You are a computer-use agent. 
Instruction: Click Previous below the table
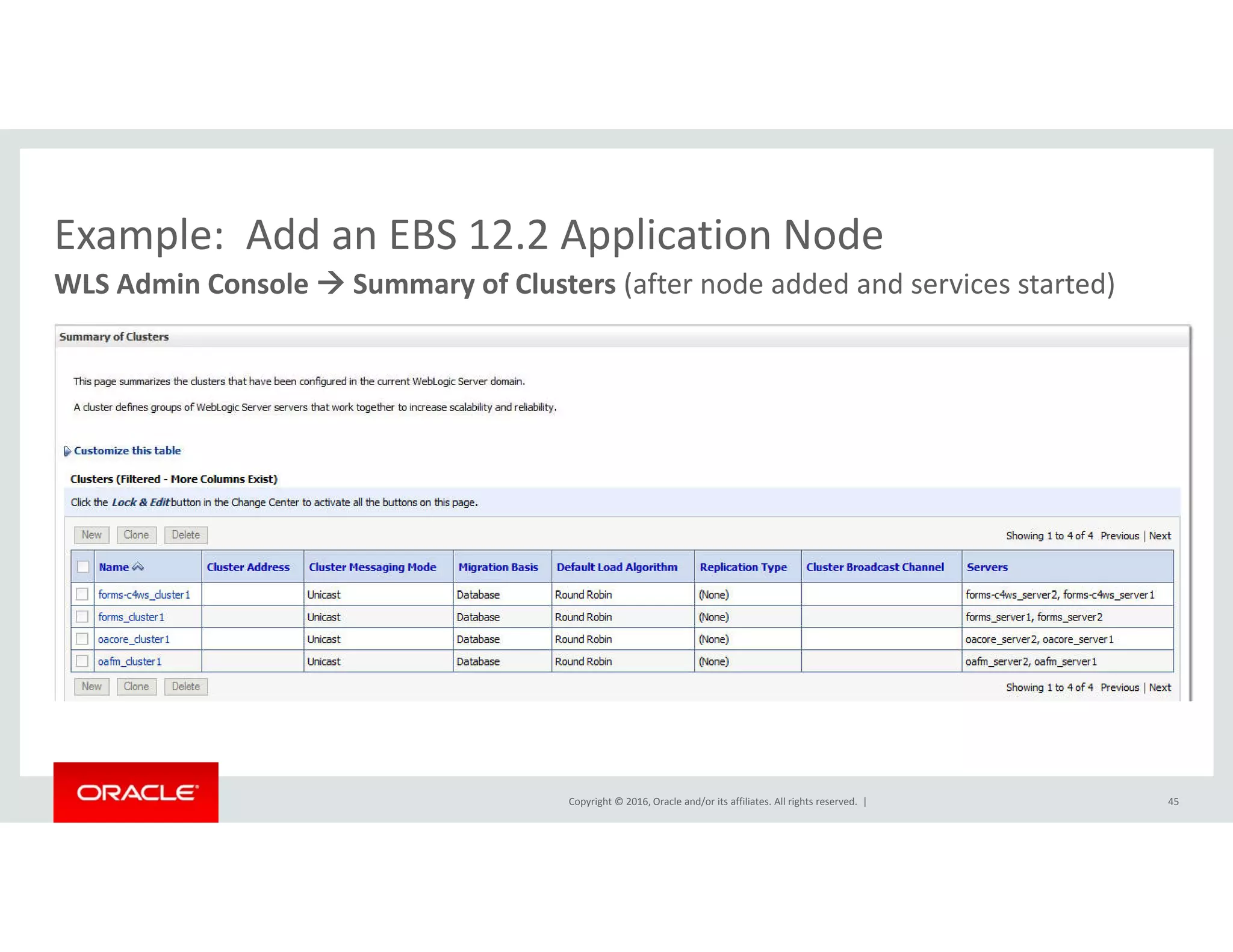[x=1120, y=687]
